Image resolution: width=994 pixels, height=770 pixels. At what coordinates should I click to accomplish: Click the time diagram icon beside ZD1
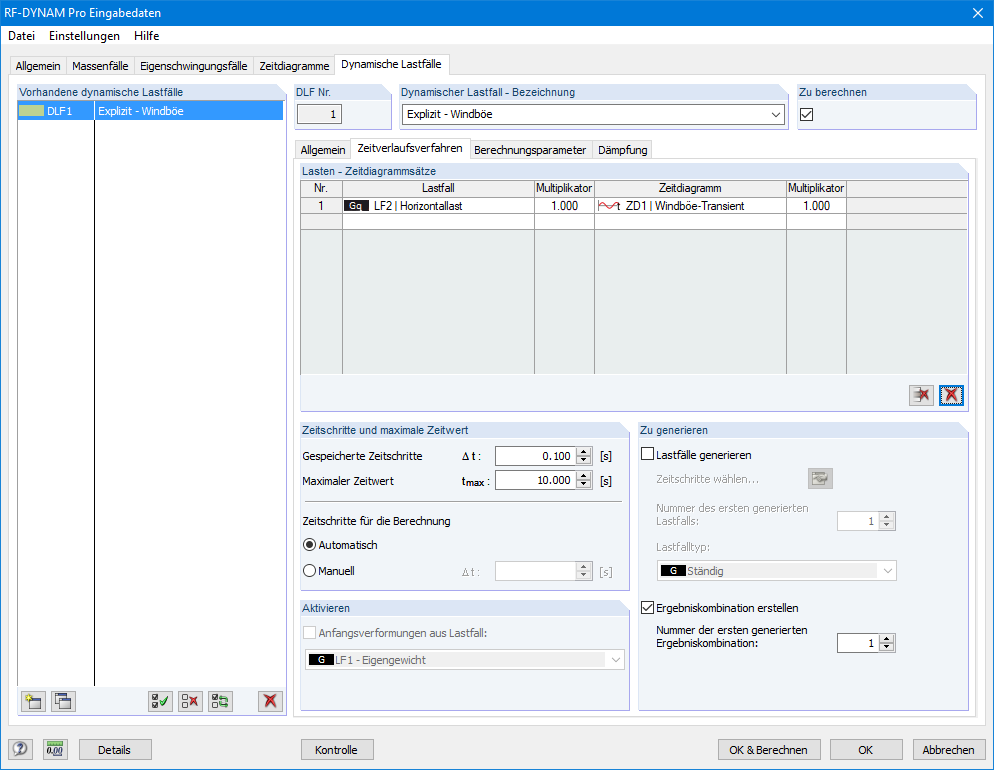(609, 206)
